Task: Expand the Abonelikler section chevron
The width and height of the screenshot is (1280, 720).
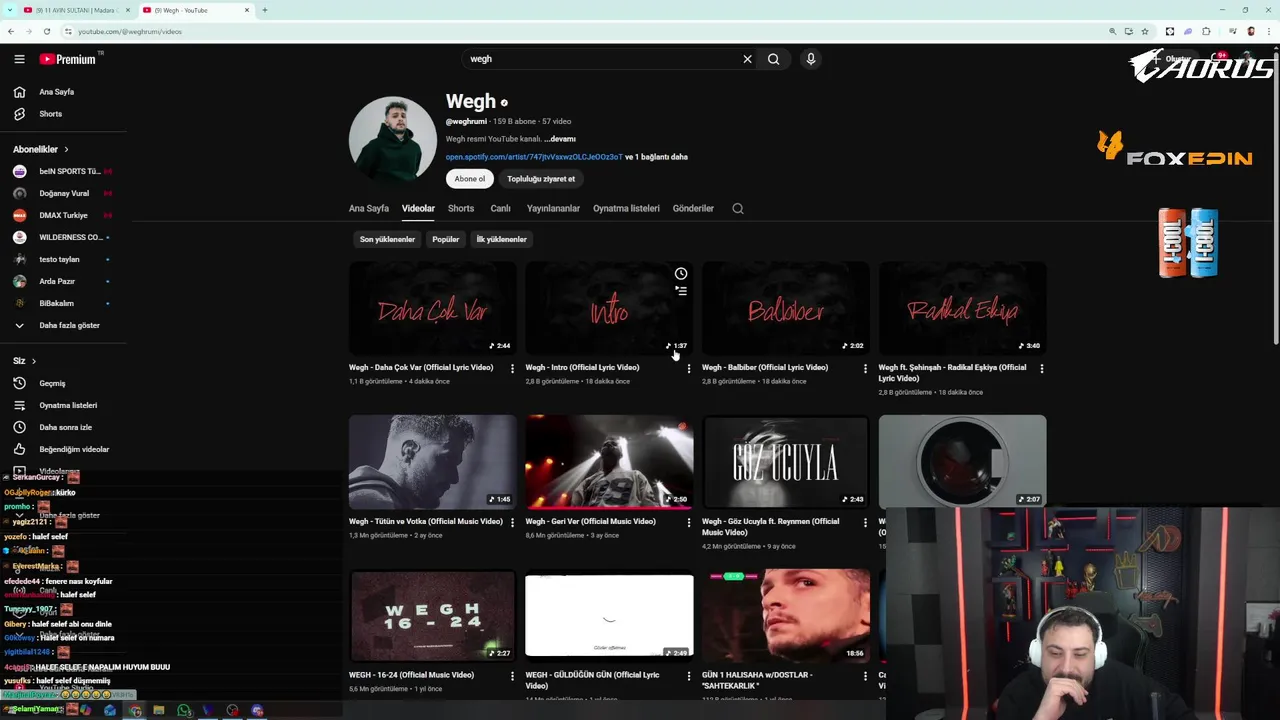Action: pyautogui.click(x=66, y=149)
